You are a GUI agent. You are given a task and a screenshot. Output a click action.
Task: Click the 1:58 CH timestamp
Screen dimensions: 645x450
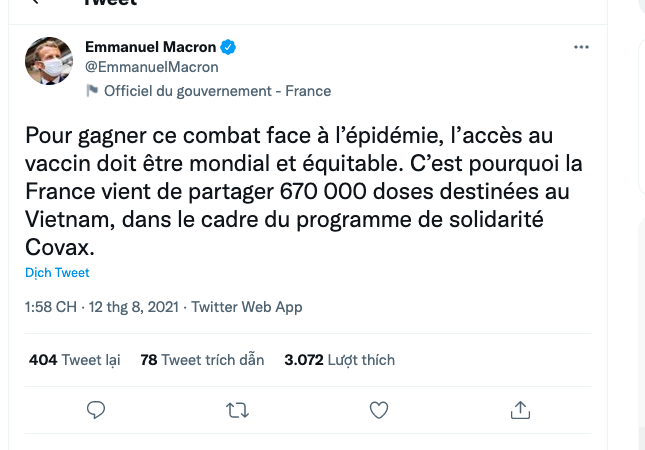[51, 307]
